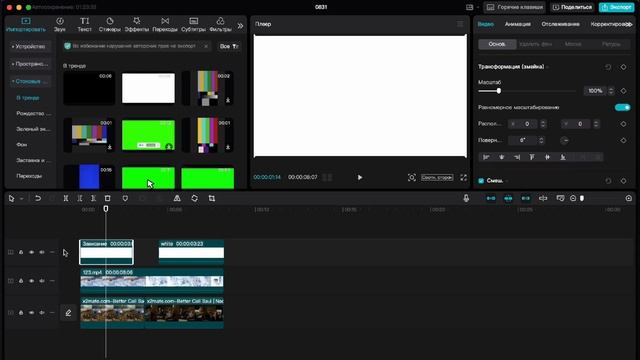
Task: Open the Субтитры captions tab
Action: click(193, 24)
